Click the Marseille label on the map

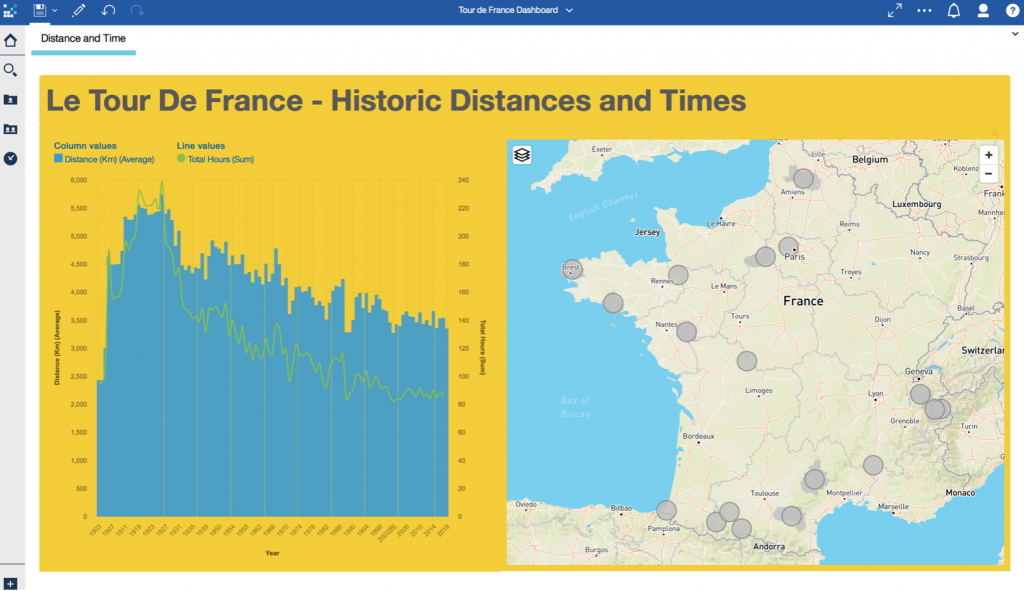(x=893, y=507)
